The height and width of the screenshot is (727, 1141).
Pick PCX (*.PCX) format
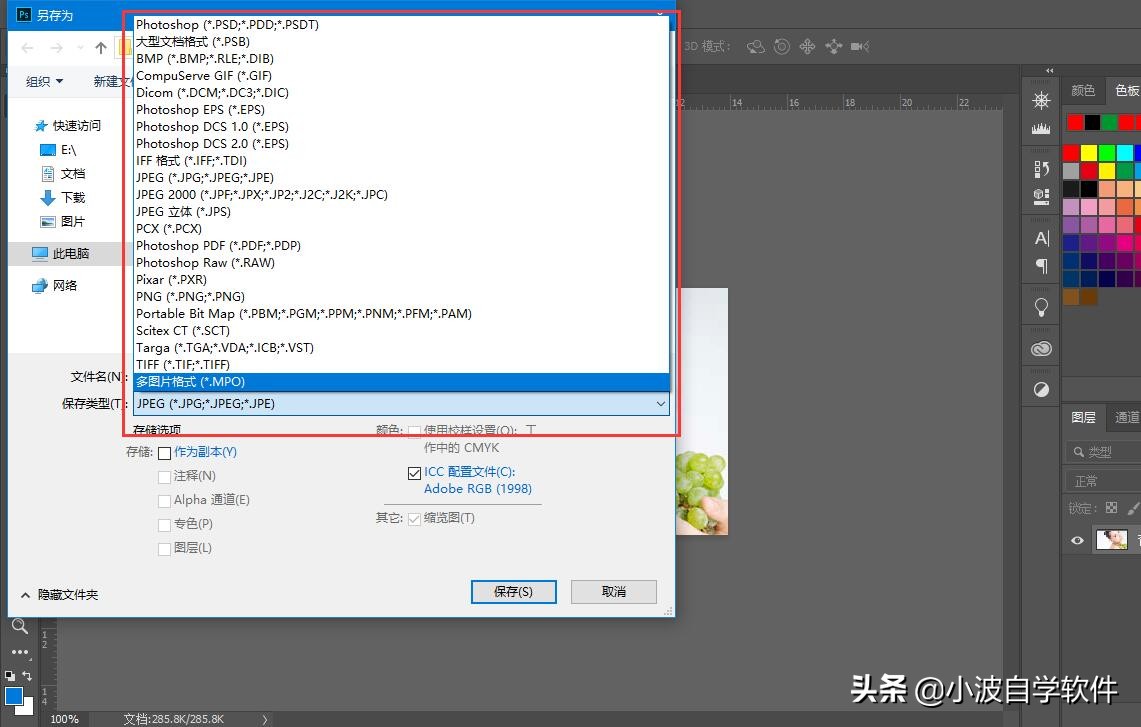[x=401, y=229]
